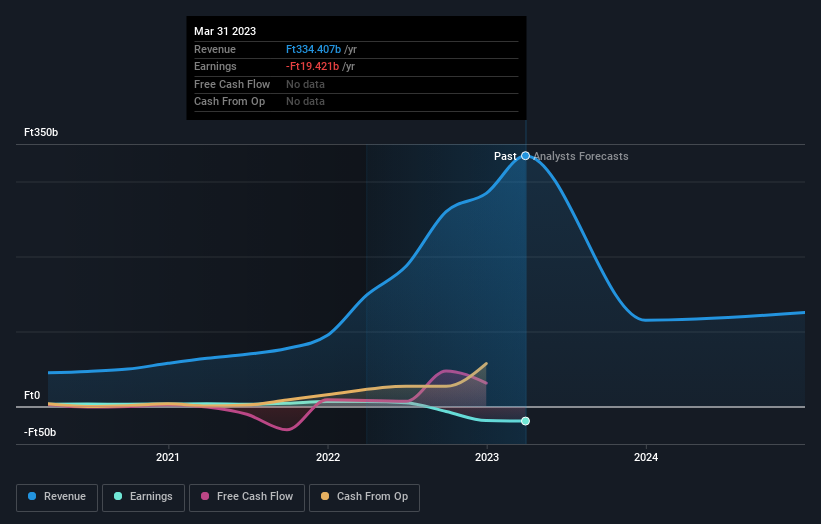Viewport: 821px width, 524px height.
Task: Click the 2021 axis label
Action: [168, 457]
